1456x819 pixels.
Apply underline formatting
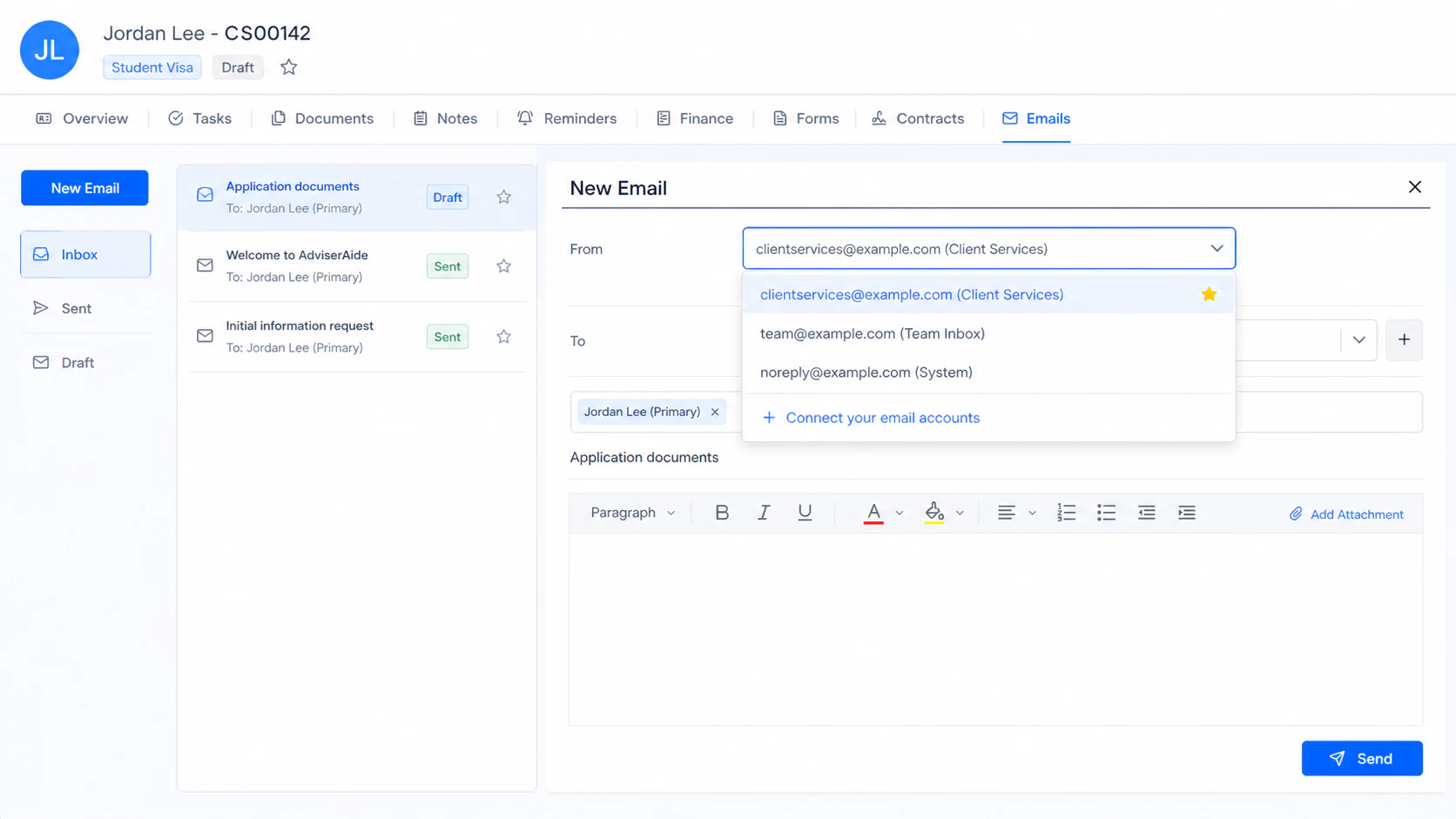[805, 513]
